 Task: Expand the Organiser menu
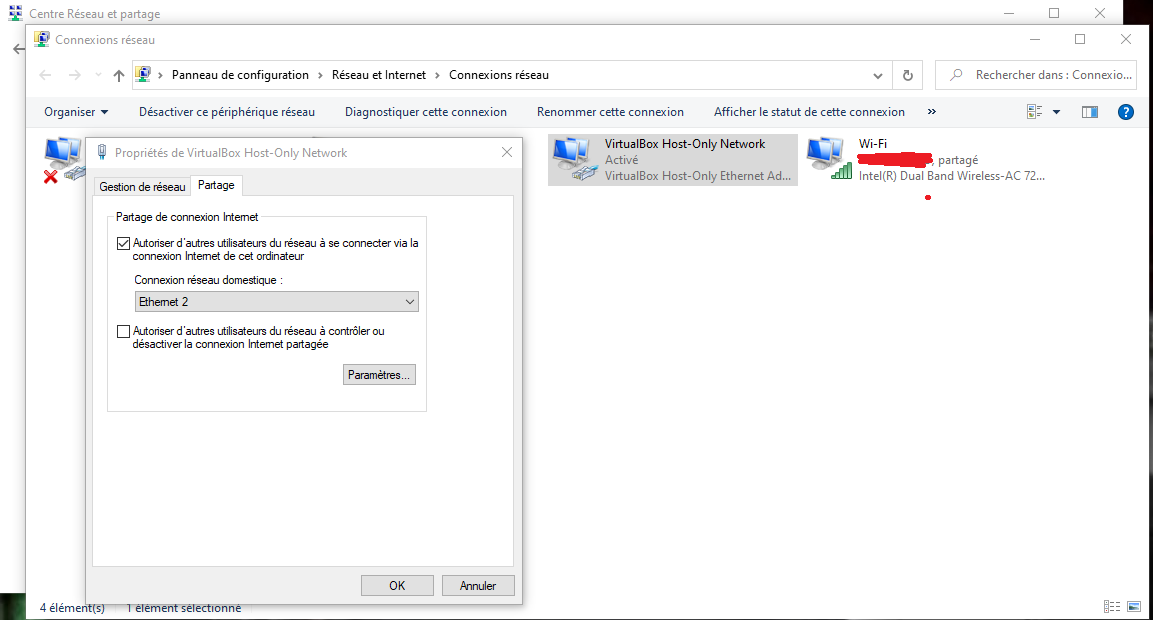pyautogui.click(x=76, y=112)
